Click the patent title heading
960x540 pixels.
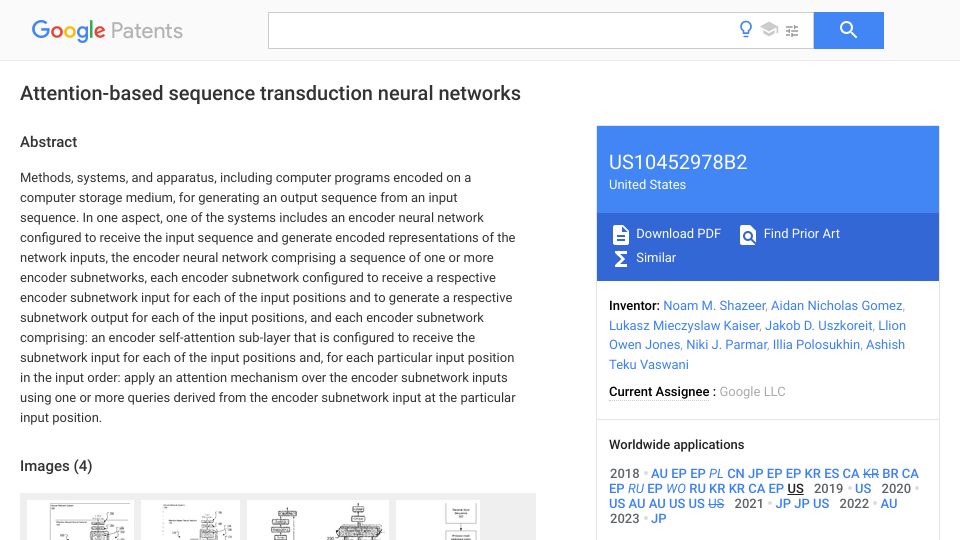[x=270, y=94]
